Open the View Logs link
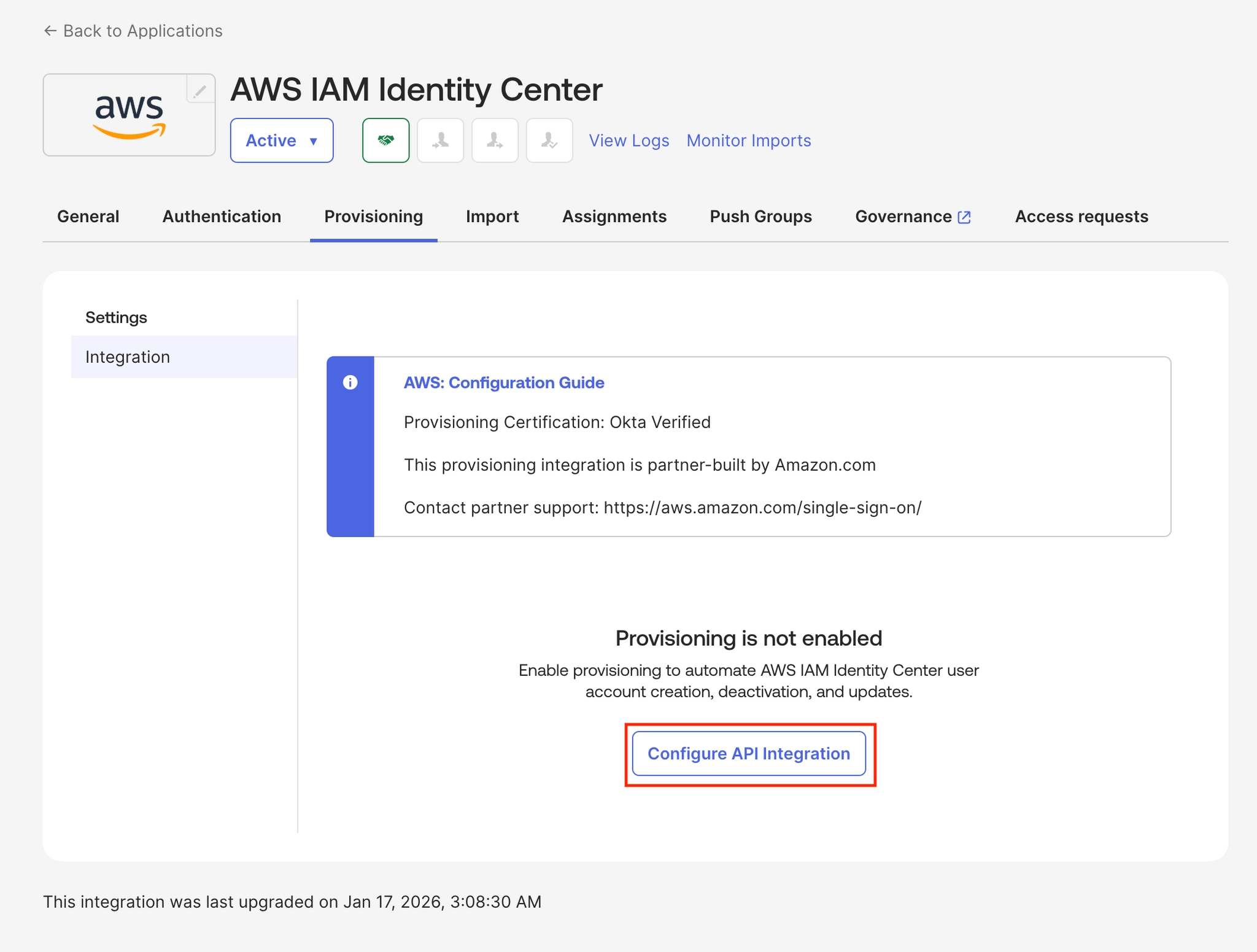The image size is (1257, 952). 628,141
